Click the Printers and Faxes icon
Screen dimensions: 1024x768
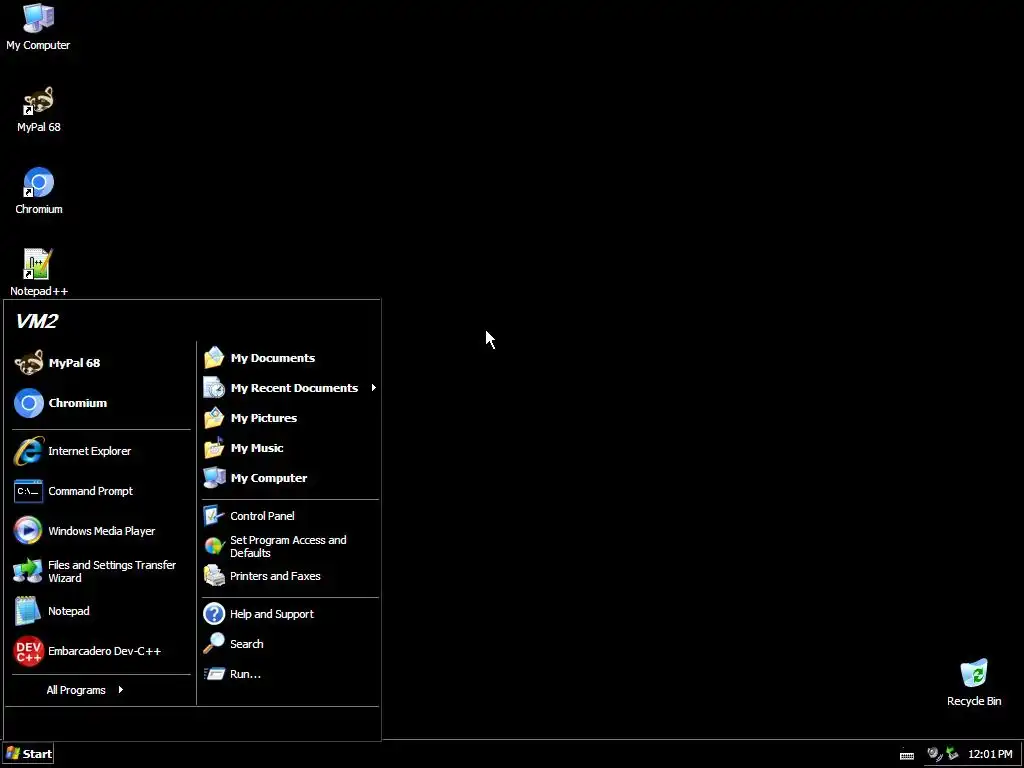(x=214, y=576)
